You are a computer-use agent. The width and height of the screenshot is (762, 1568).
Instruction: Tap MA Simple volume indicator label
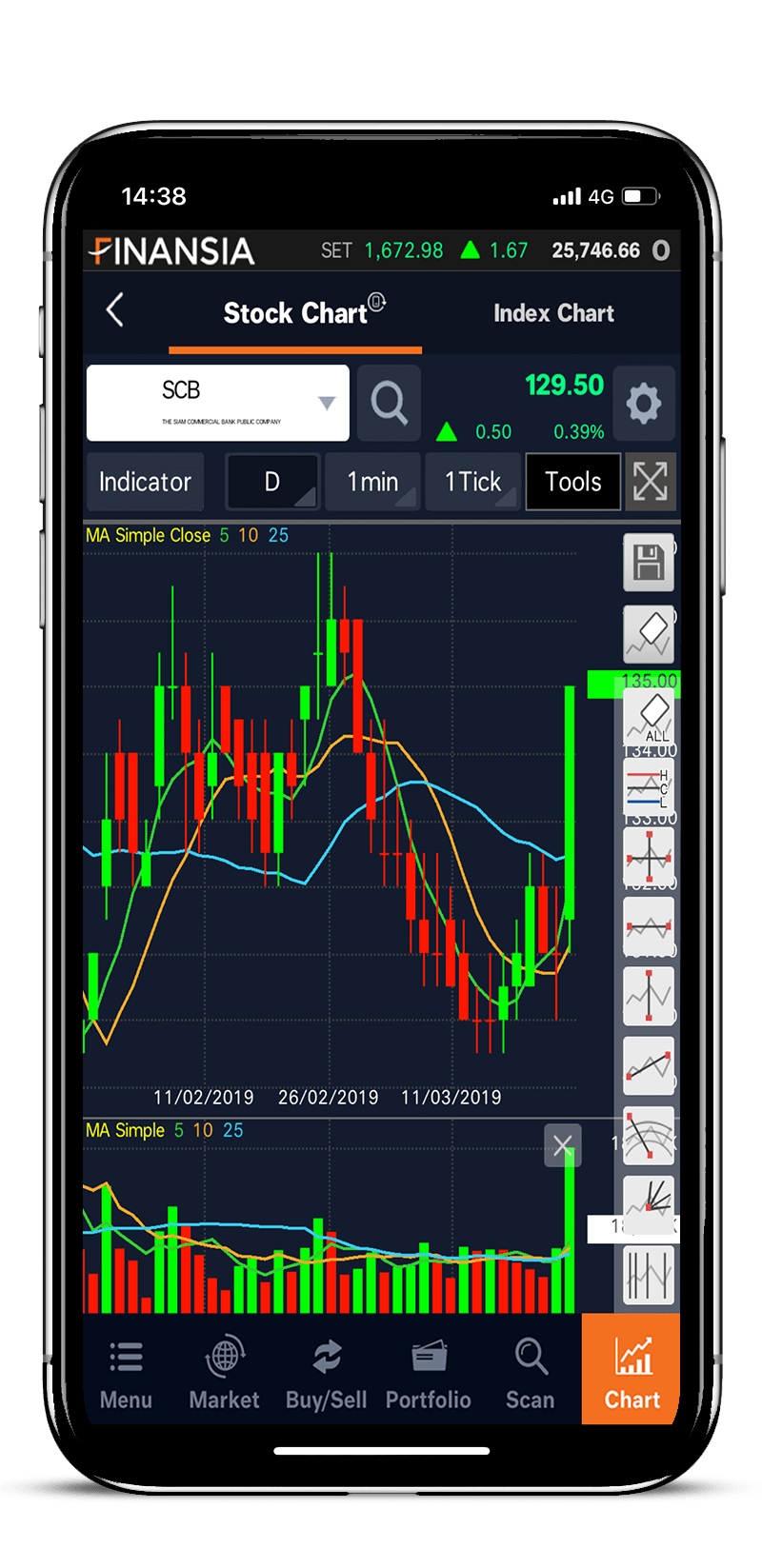(125, 1130)
